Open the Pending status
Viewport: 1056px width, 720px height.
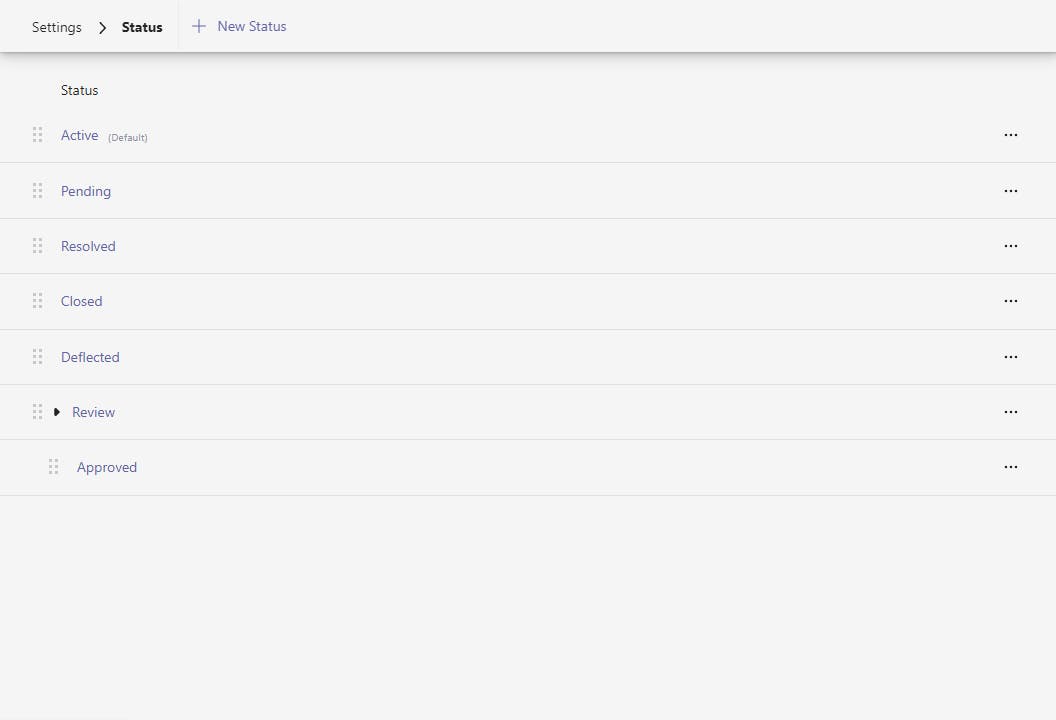pyautogui.click(x=86, y=191)
